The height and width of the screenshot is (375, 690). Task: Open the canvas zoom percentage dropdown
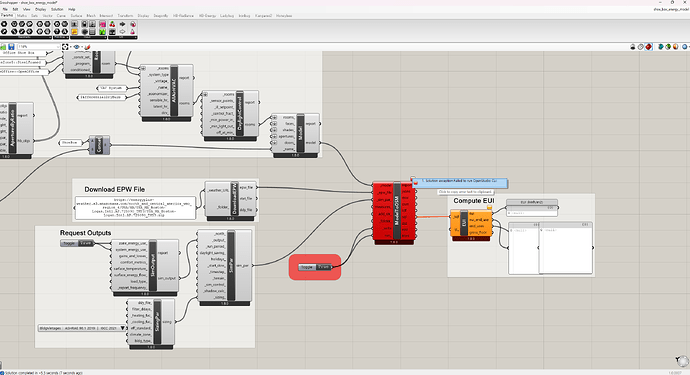tap(39, 47)
